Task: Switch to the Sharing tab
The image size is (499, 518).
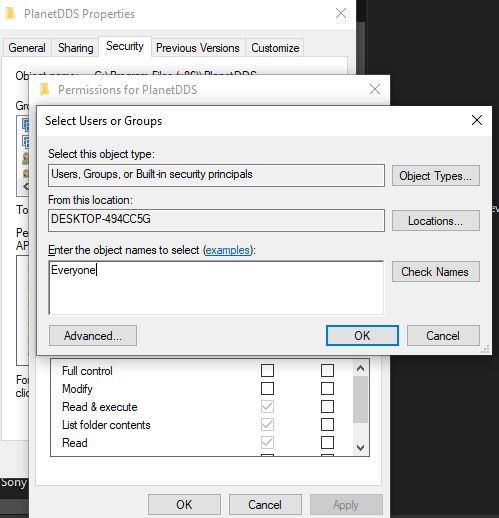Action: coord(76,48)
